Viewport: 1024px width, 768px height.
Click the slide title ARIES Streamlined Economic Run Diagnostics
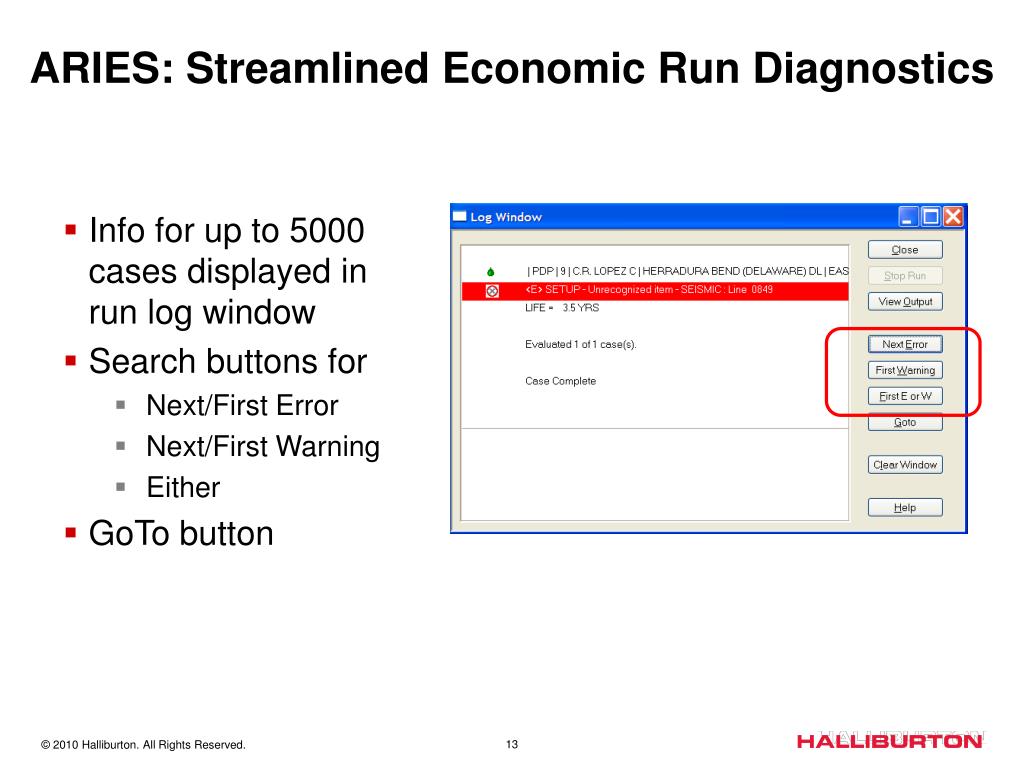[x=512, y=68]
